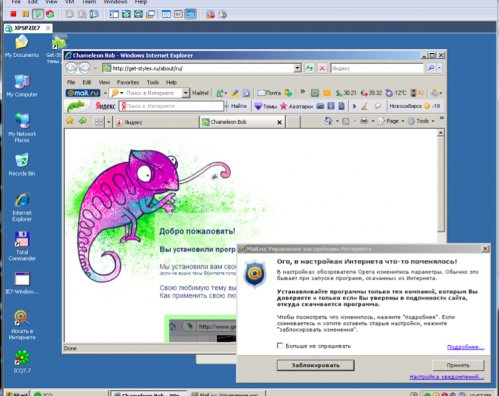This screenshot has height=396, width=499.
Task: Switch to the Яндекс tab
Action: 156,122
